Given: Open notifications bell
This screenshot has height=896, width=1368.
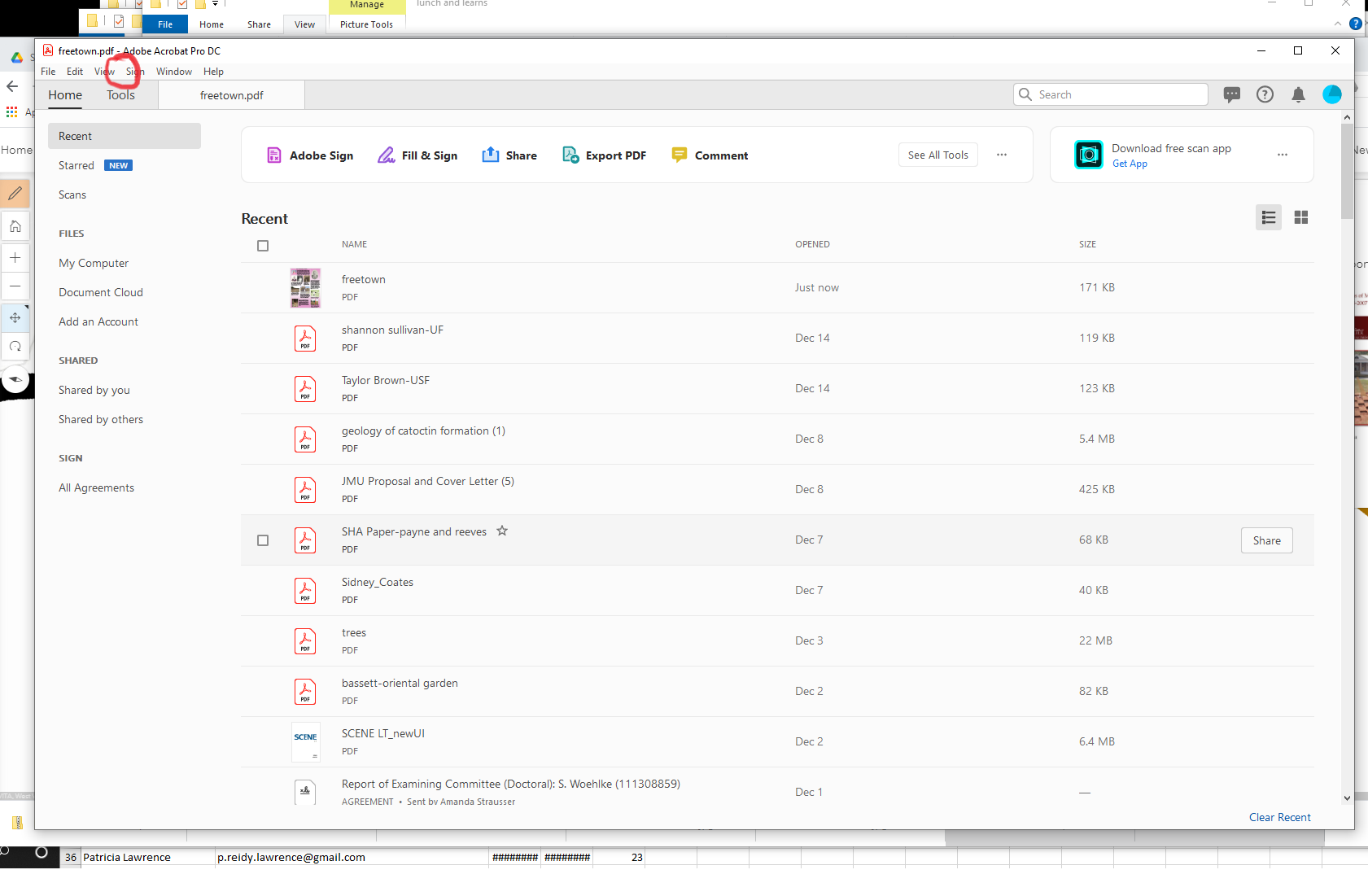Looking at the screenshot, I should pyautogui.click(x=1296, y=94).
